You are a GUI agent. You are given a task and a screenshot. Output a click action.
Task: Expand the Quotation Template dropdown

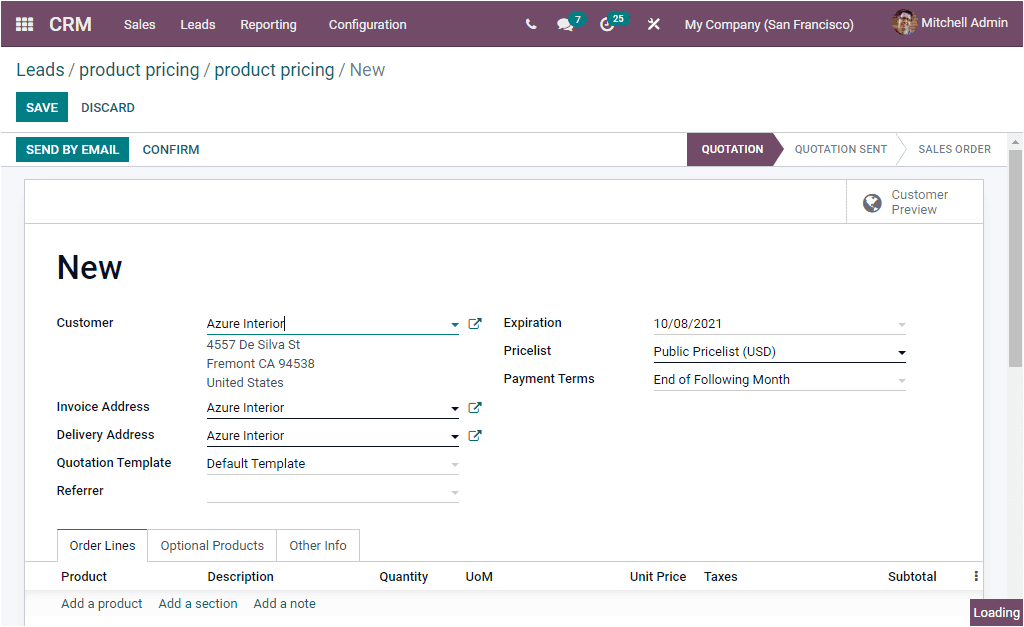(x=455, y=463)
